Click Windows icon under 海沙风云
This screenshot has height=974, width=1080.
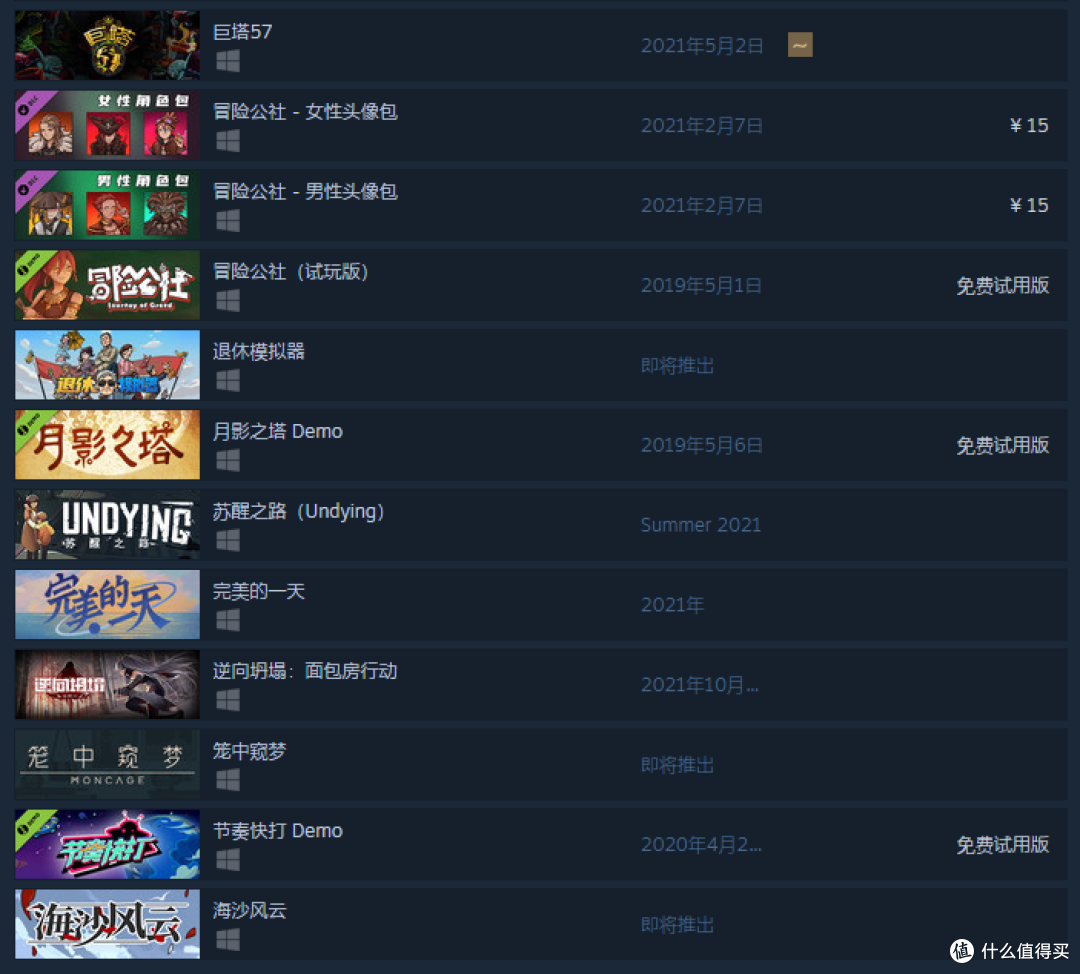[x=228, y=940]
